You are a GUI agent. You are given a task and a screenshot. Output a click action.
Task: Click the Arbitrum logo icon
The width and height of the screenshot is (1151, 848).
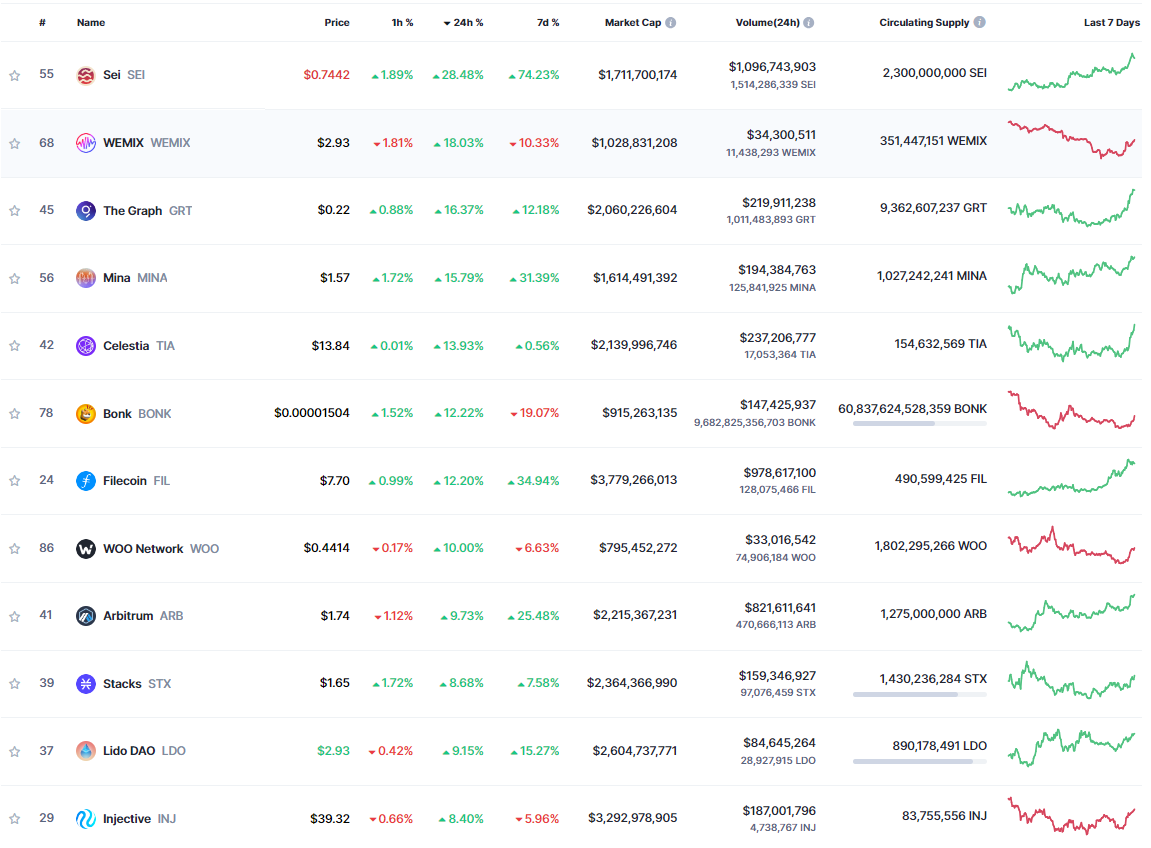tap(86, 616)
